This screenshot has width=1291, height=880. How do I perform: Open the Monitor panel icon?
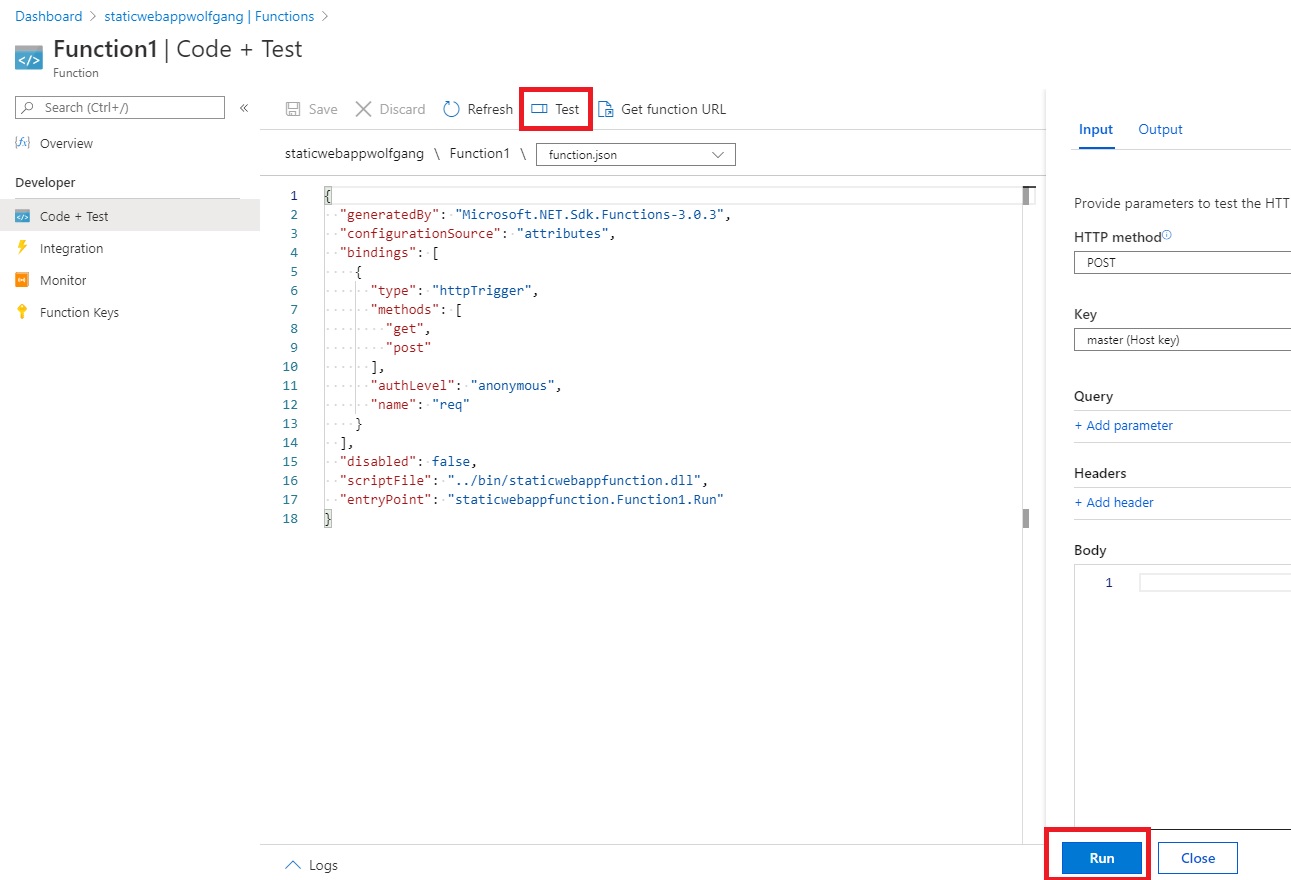(24, 280)
